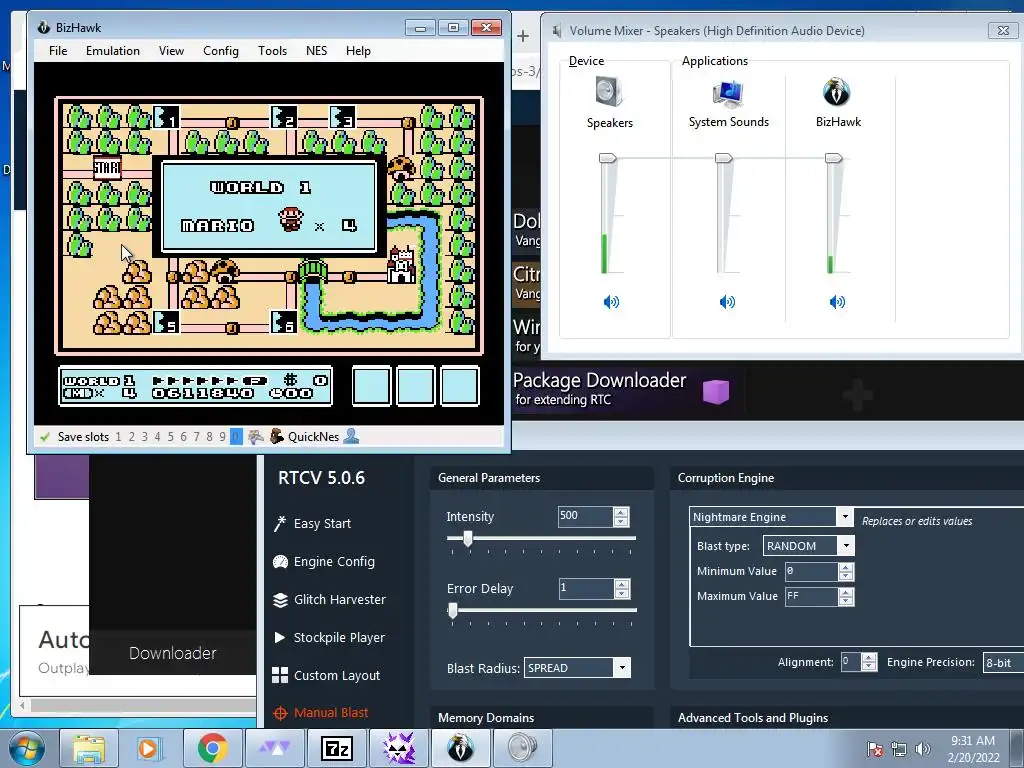Click the System Sounds icon in mixer

[x=728, y=93]
